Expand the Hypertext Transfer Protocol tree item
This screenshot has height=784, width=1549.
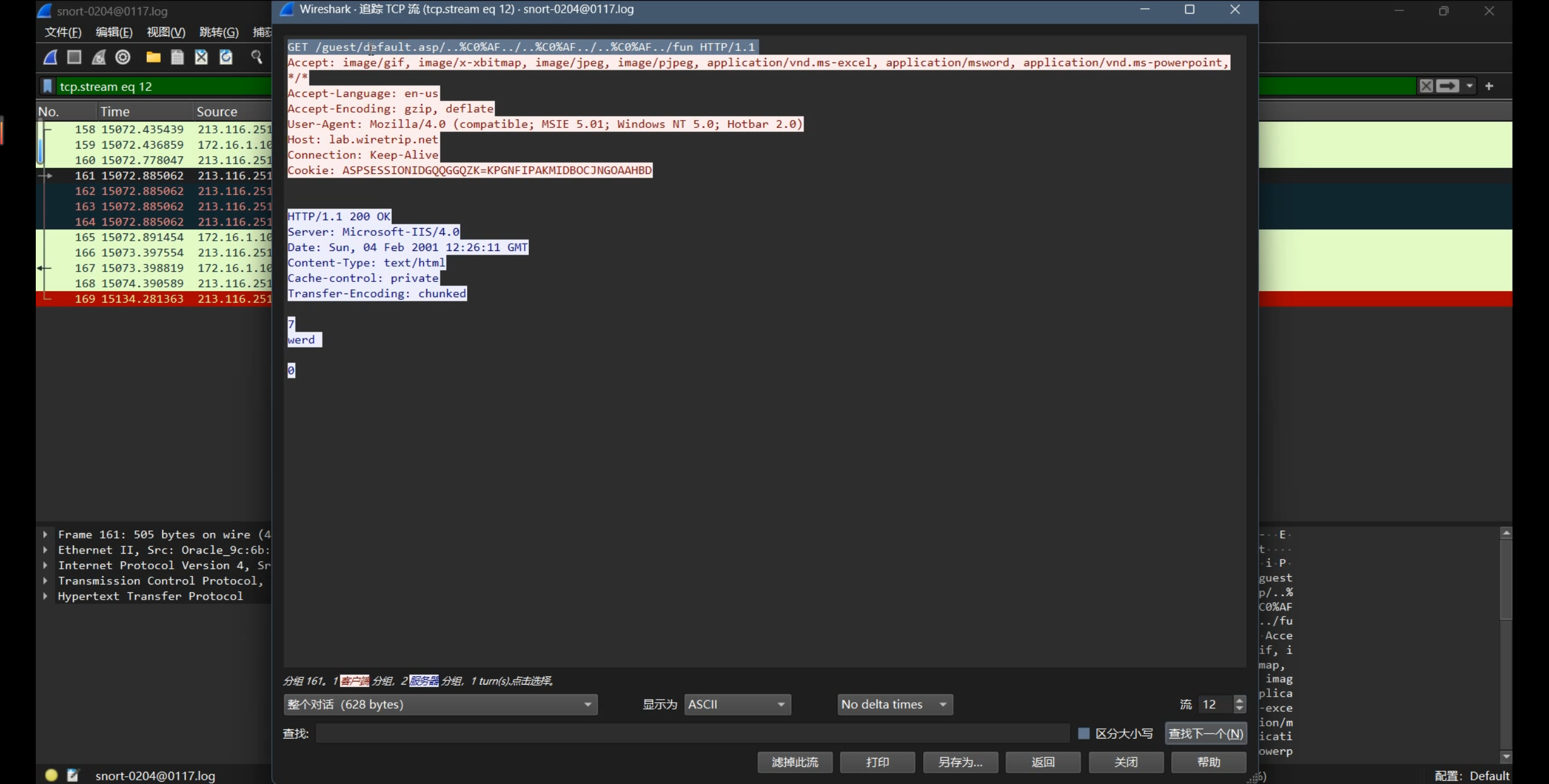(45, 596)
